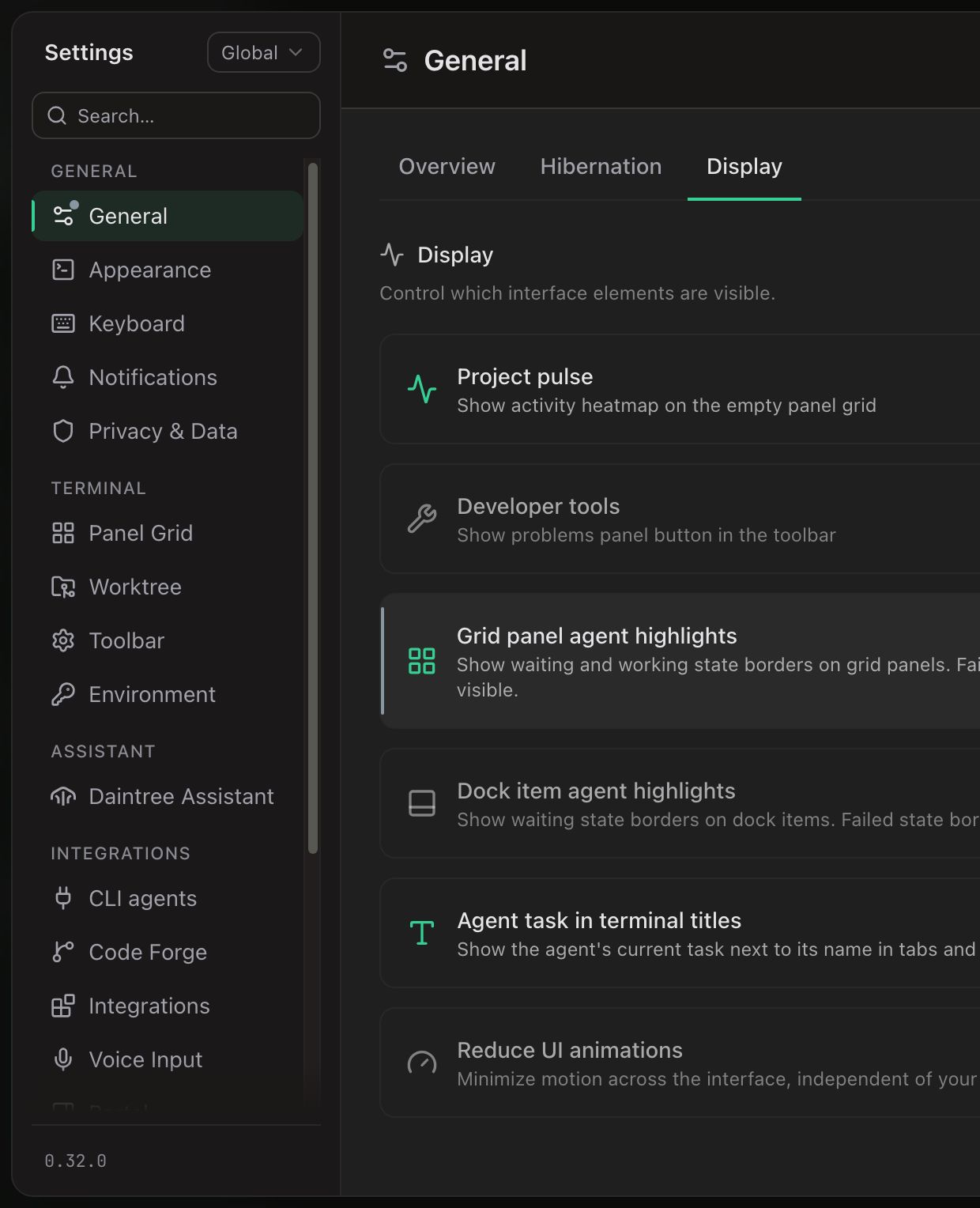
Task: Click the green T typography icon
Action: 422,933
